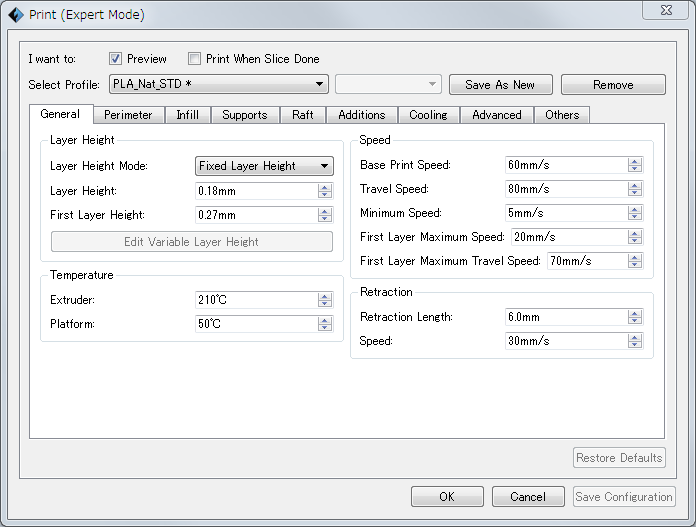Expand the Layer Height Mode dropdown

coord(264,166)
